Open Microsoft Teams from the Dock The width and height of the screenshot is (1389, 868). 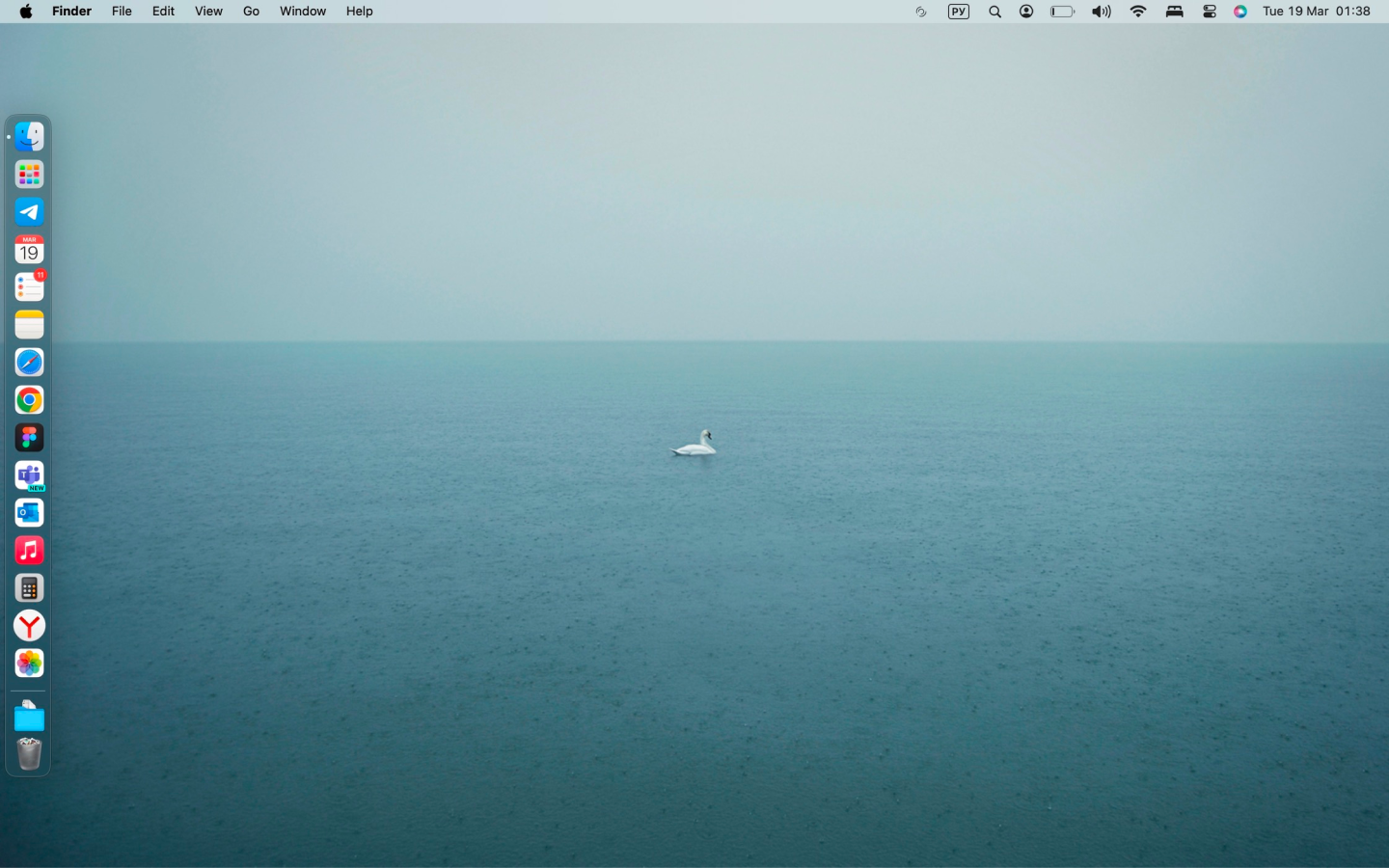click(x=29, y=475)
